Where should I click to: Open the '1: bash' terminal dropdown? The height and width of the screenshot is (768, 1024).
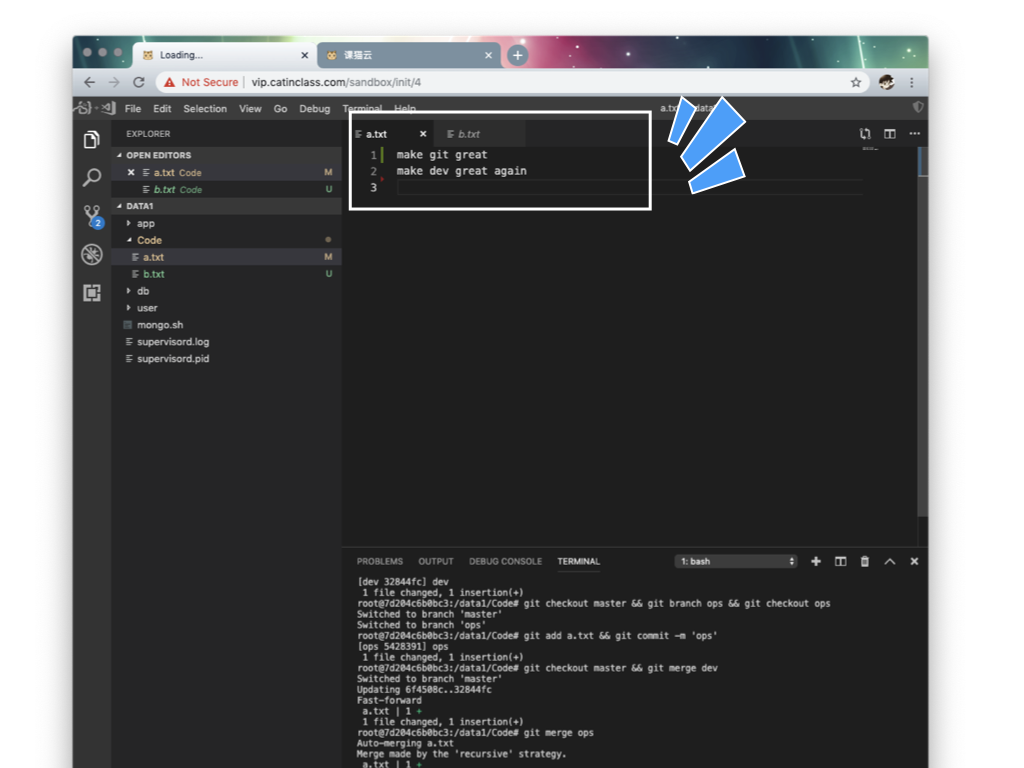[x=736, y=562]
